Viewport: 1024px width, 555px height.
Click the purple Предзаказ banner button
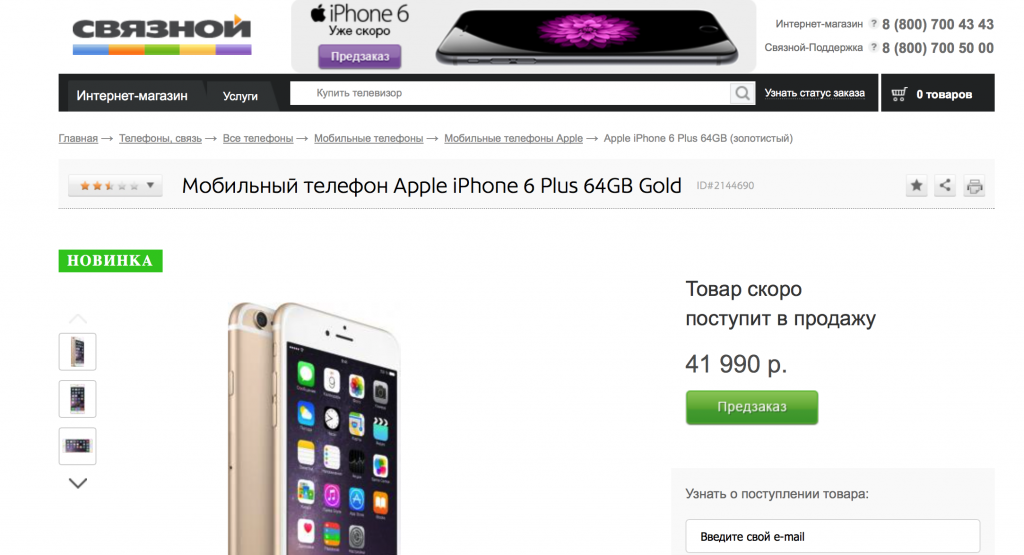(360, 57)
